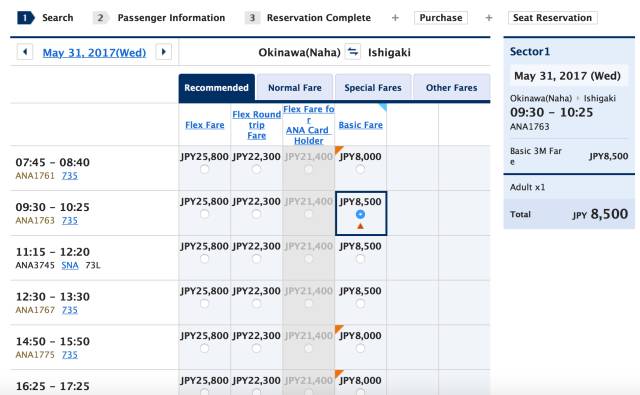Swap Okinawa and Ishigaki route direction
640x395 pixels.
[353, 52]
